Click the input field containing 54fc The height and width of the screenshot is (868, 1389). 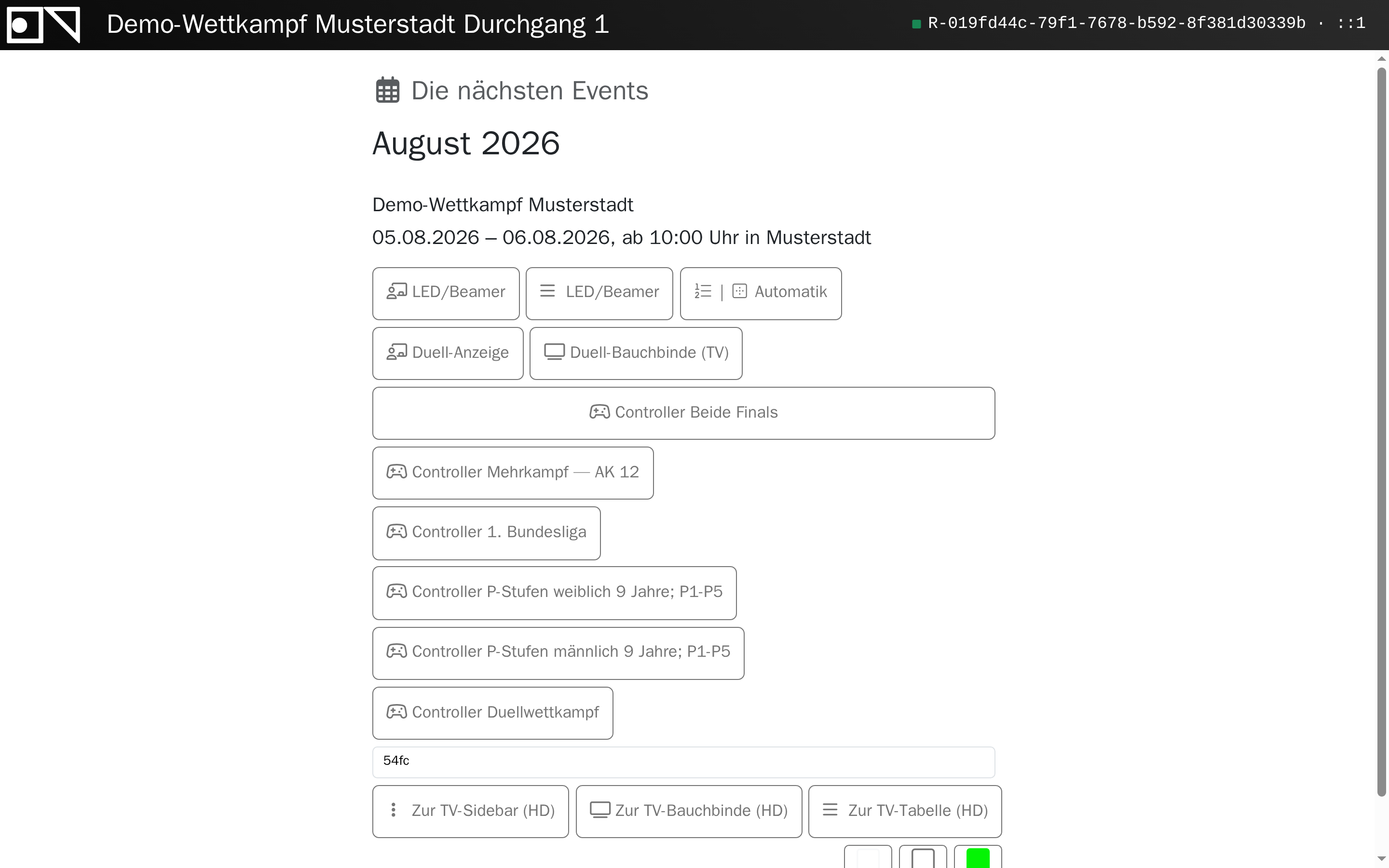click(x=683, y=762)
